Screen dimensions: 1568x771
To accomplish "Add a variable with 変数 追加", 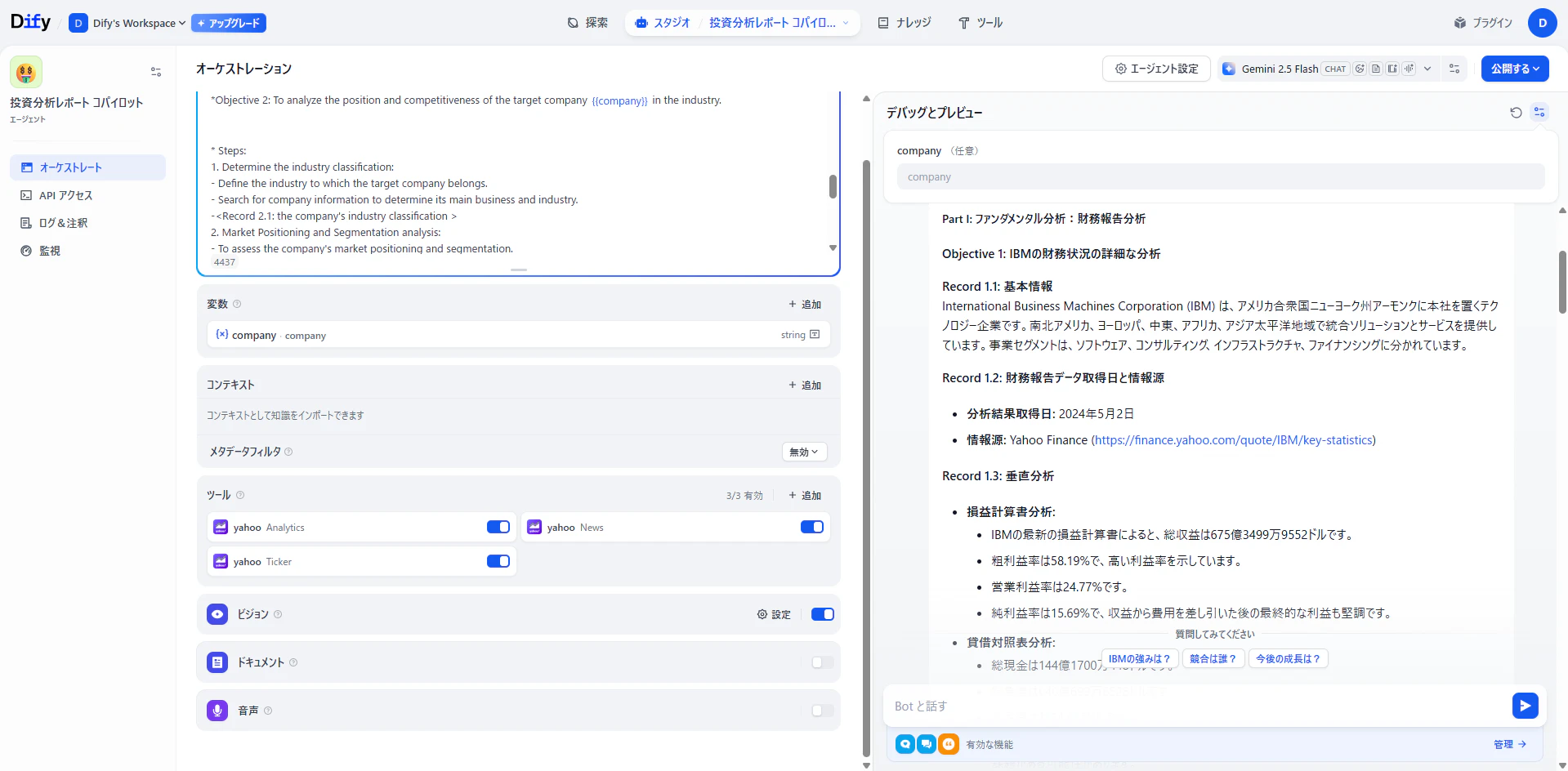I will tap(805, 304).
